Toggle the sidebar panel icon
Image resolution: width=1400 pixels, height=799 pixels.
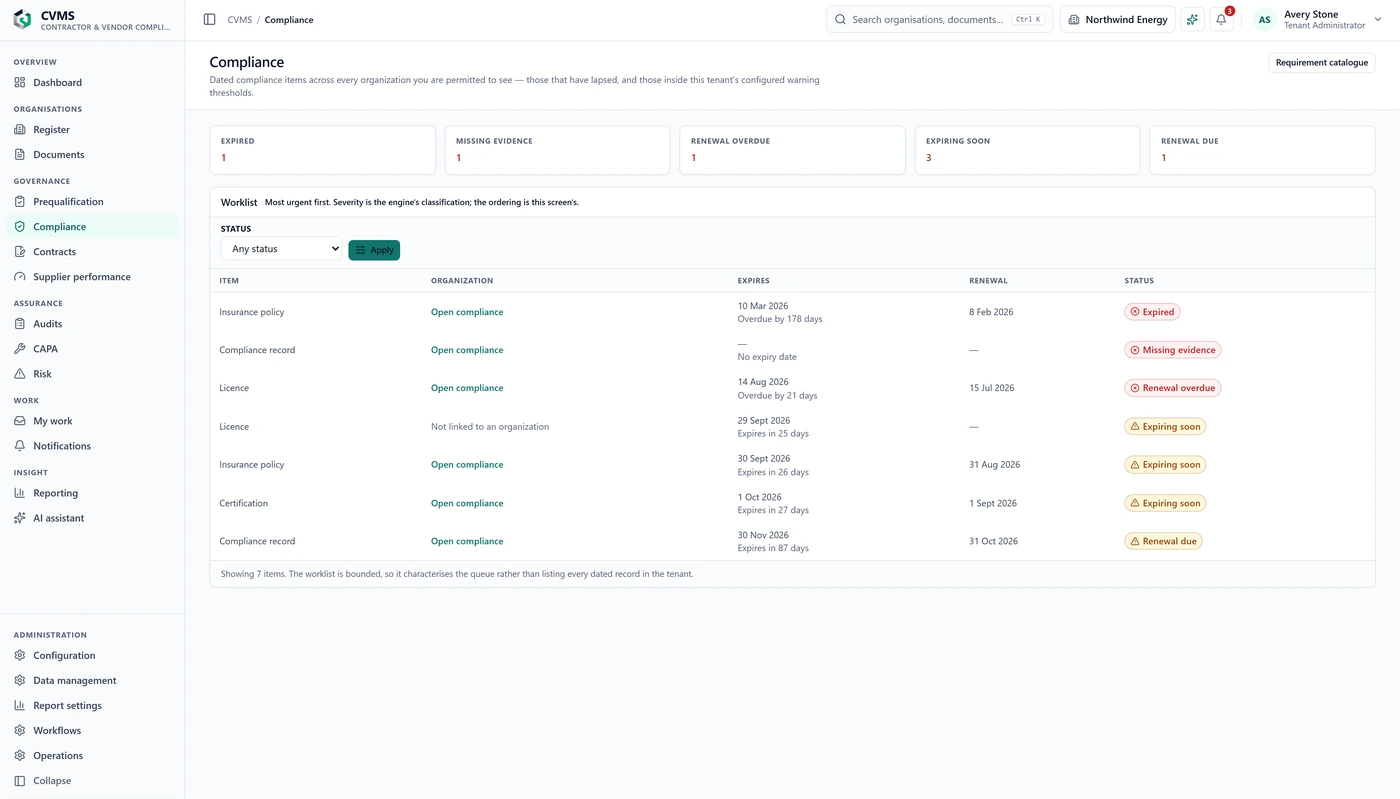pos(209,19)
